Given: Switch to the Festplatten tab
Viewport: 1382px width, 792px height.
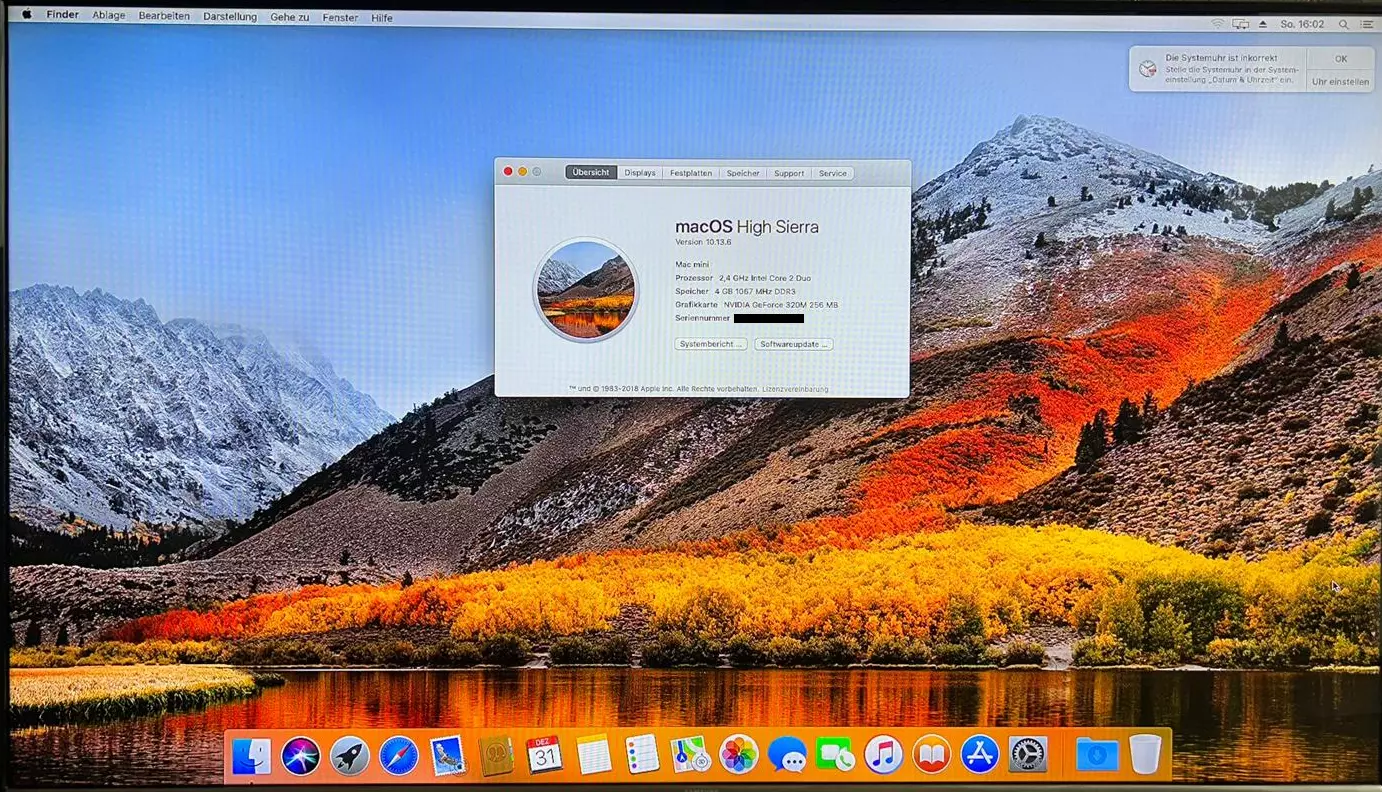Looking at the screenshot, I should click(691, 173).
